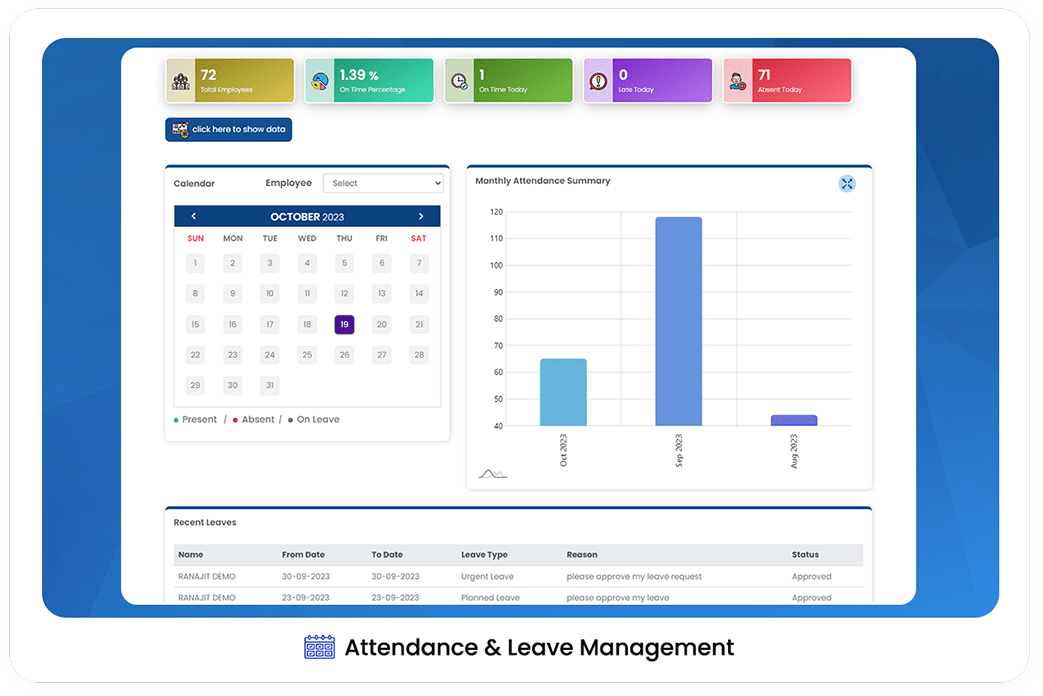
Task: Click the On Time Today clock icon
Action: pyautogui.click(x=459, y=82)
